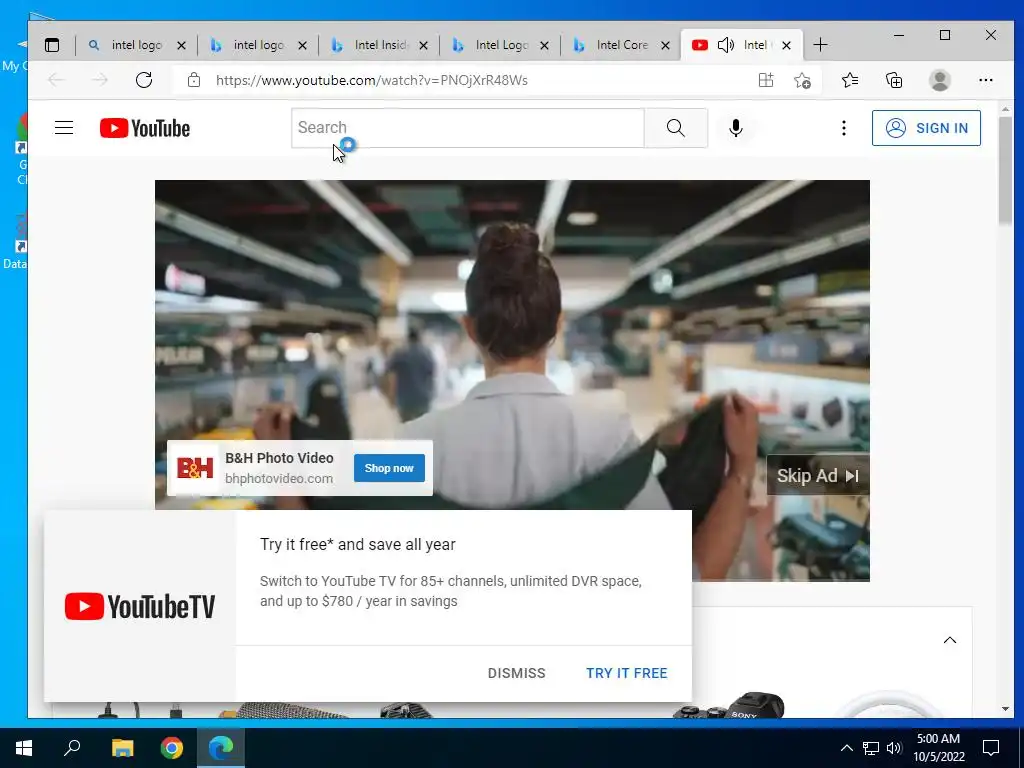Viewport: 1024px width, 768px height.
Task: Go to YouTube home via logo
Action: coord(145,128)
